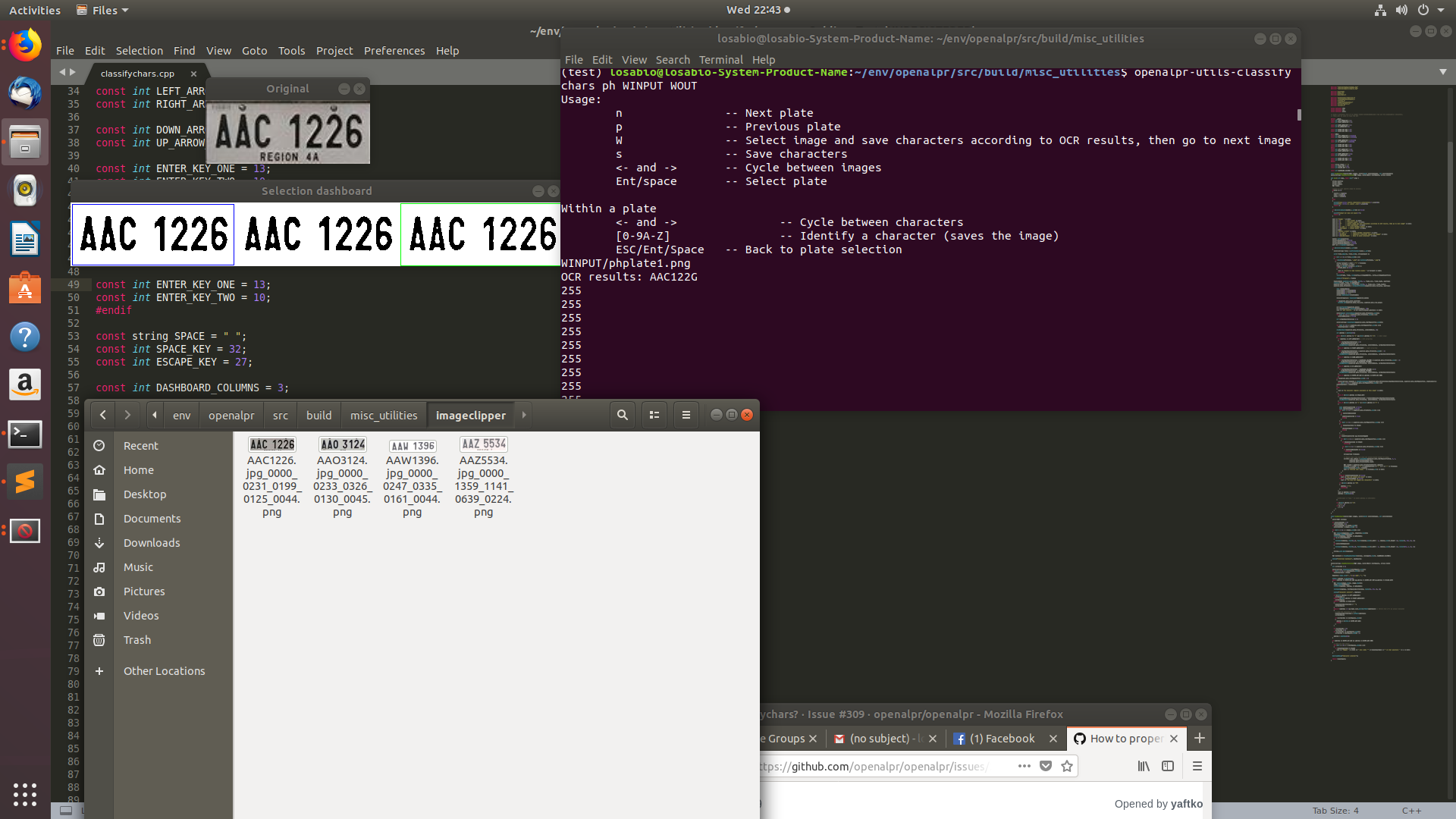Switch to the (1) Facebook tab
This screenshot has width=1456, height=819.
1002,739
